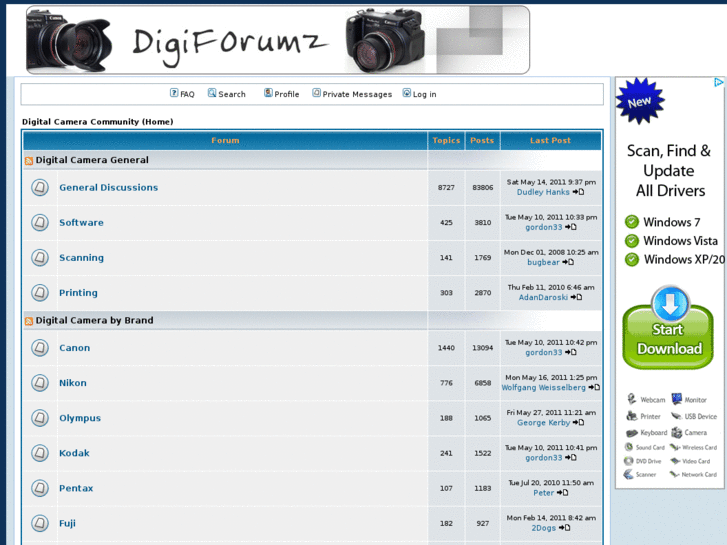View latest post icon next to bugbear
Screen dimensions: 727x545
pyautogui.click(x=568, y=262)
